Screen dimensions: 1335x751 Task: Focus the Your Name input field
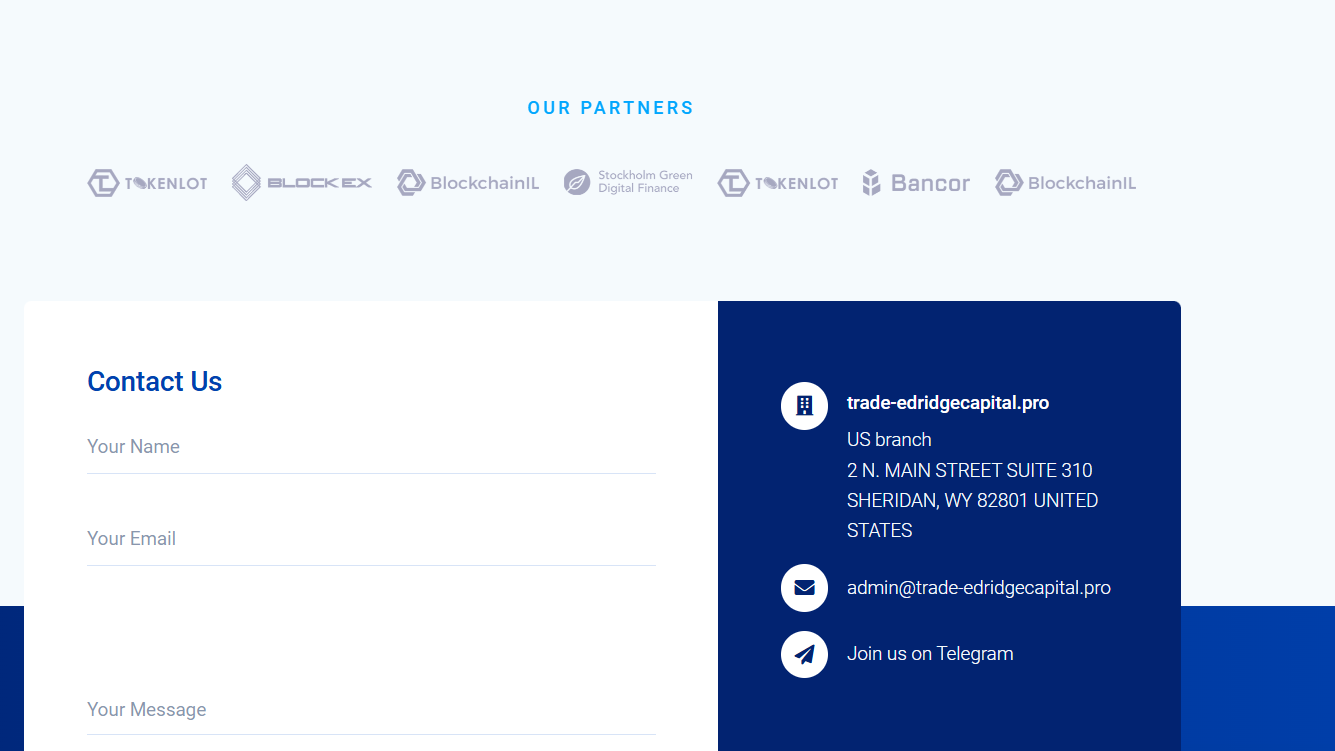(x=371, y=447)
